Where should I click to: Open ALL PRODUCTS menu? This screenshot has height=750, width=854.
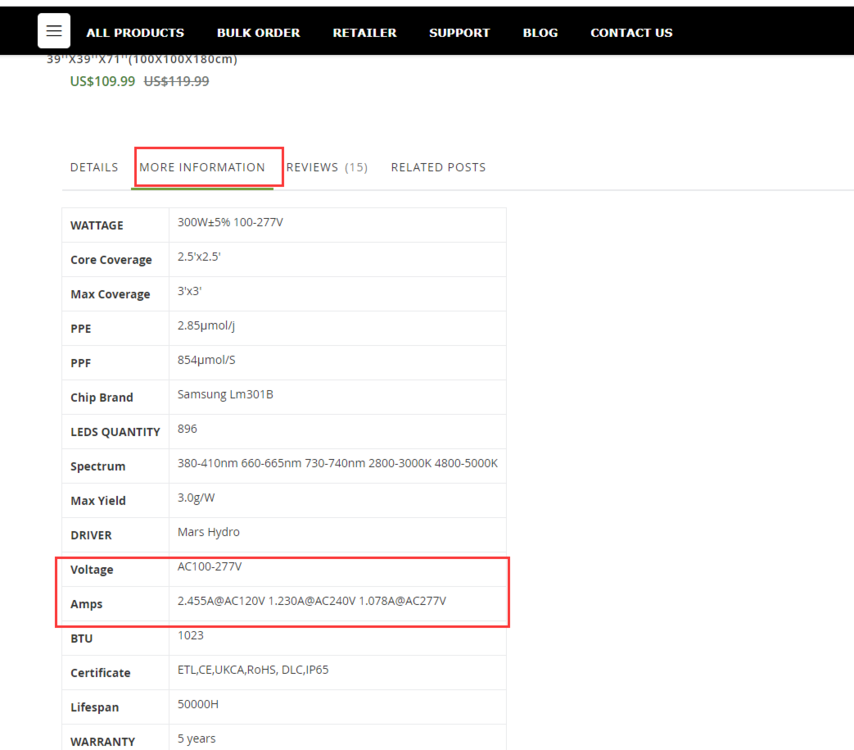[x=135, y=33]
